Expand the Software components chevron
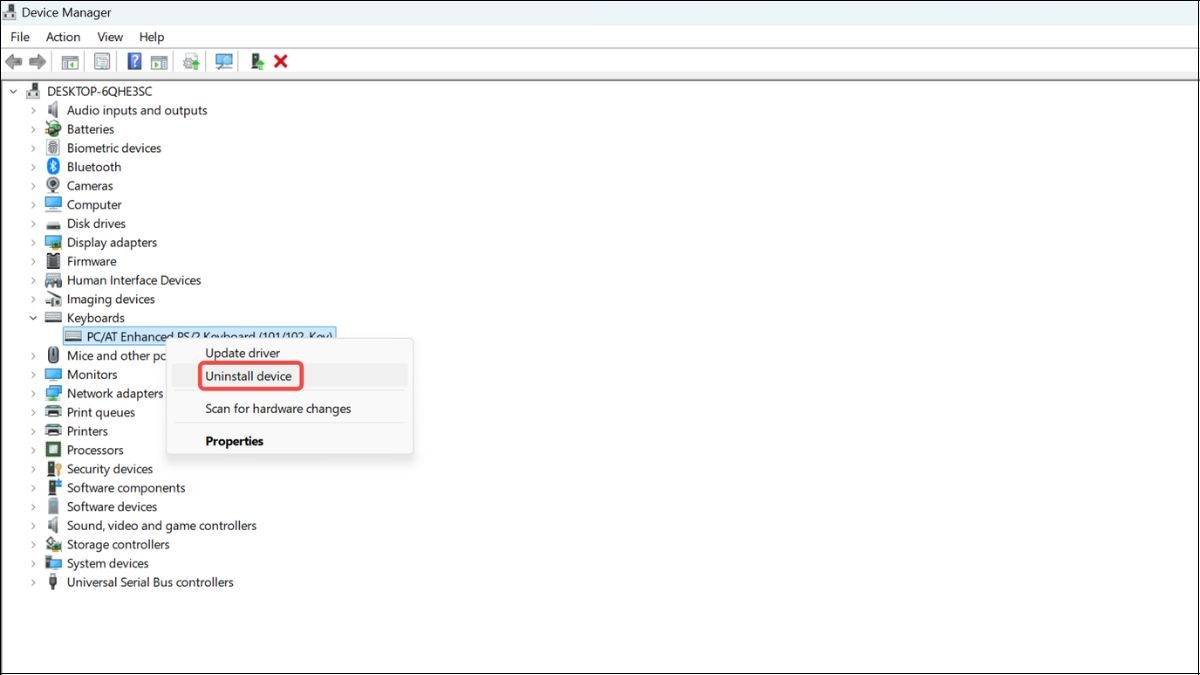Image resolution: width=1200 pixels, height=675 pixels. click(33, 488)
